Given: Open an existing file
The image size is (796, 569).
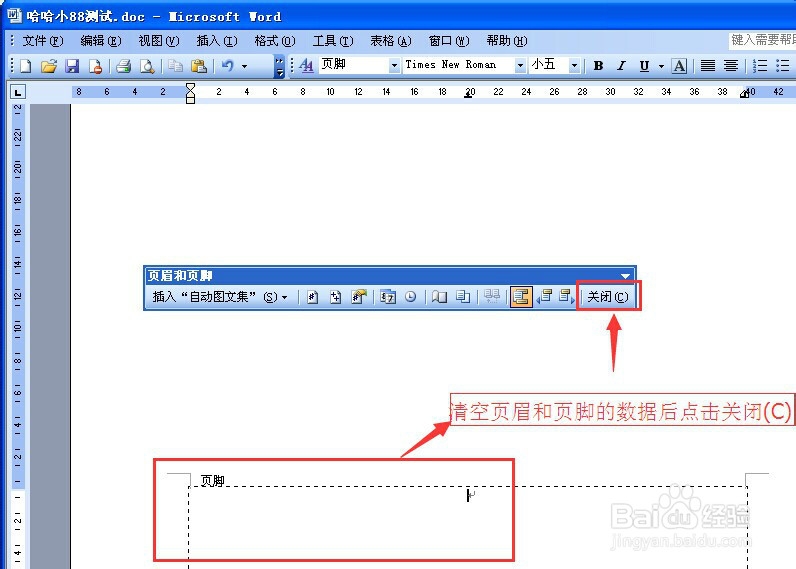Looking at the screenshot, I should pyautogui.click(x=49, y=66).
